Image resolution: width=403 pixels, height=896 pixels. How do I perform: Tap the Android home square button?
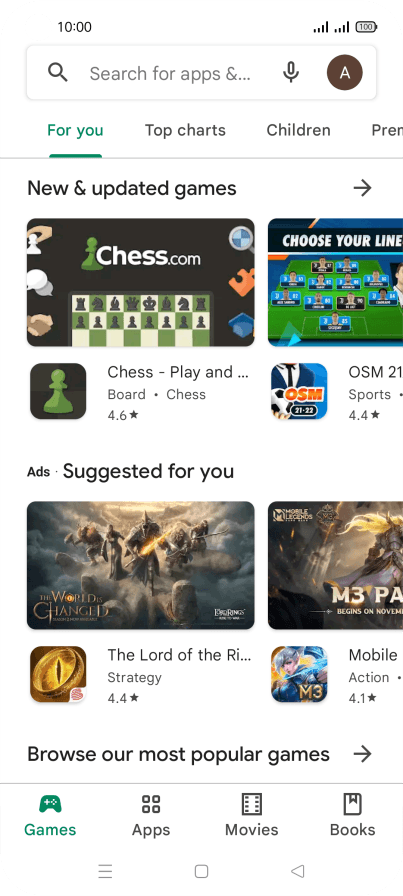point(201,871)
